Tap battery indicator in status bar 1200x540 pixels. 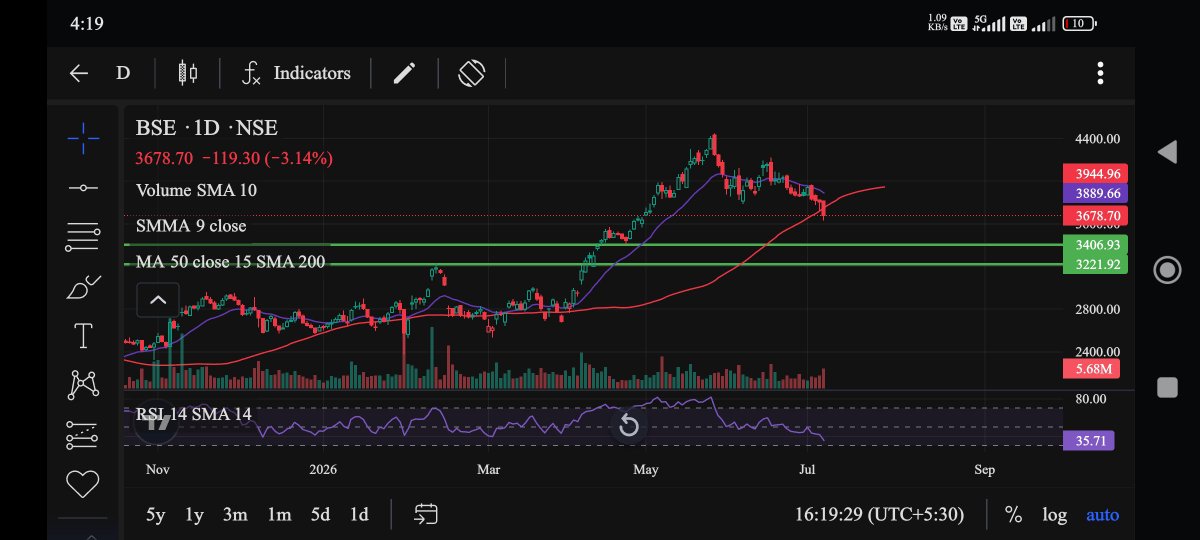click(x=1078, y=23)
